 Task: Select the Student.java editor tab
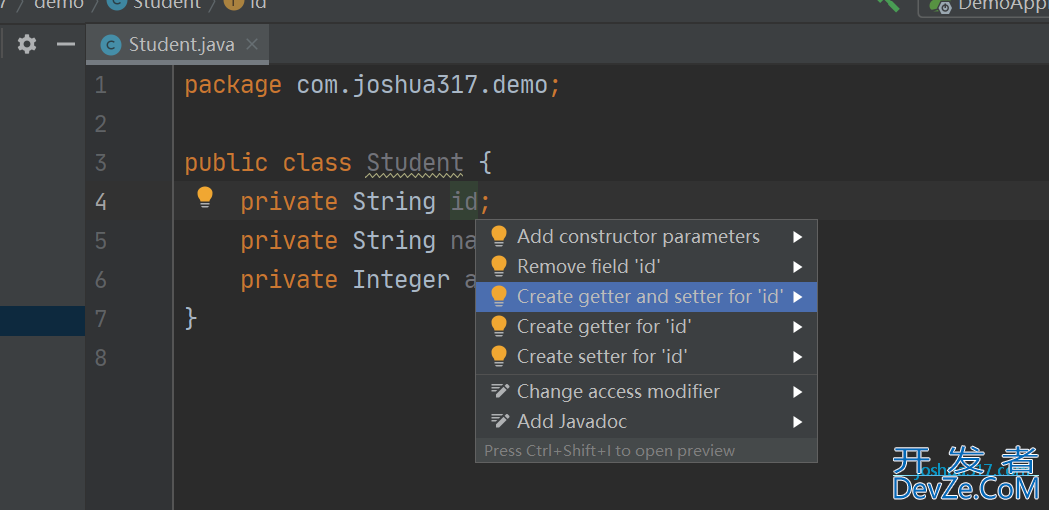177,44
